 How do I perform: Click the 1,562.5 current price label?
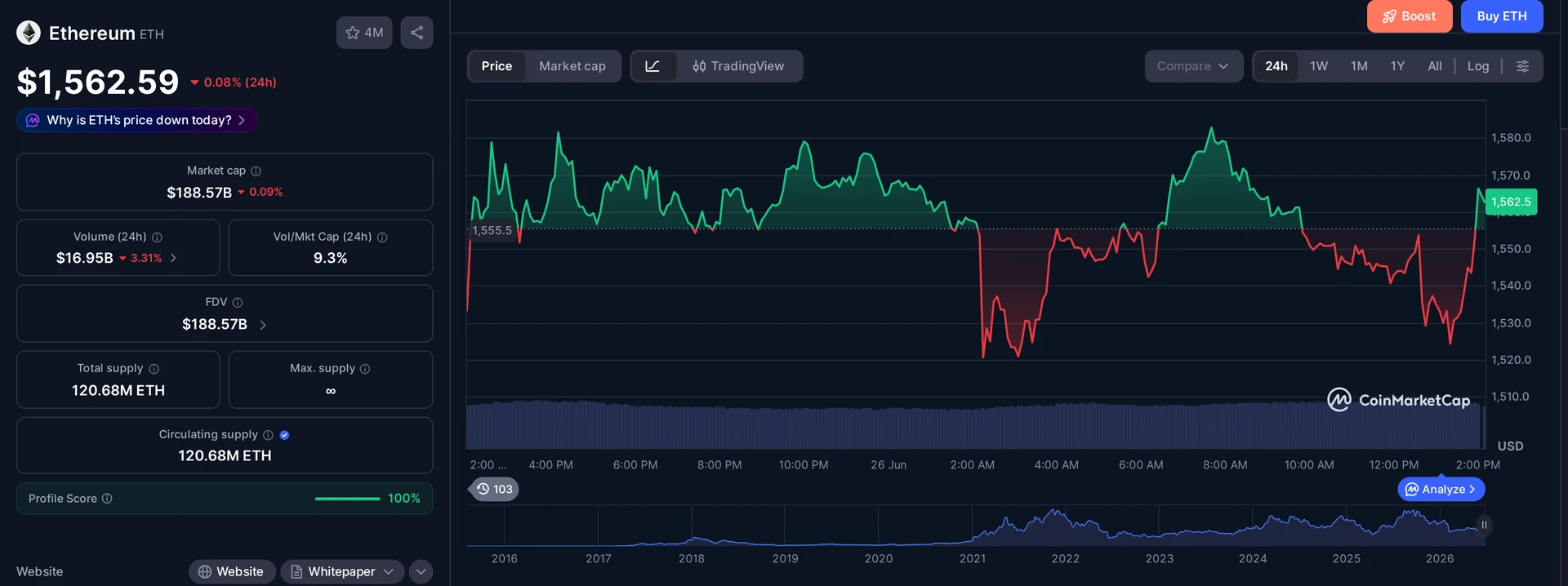click(1511, 202)
